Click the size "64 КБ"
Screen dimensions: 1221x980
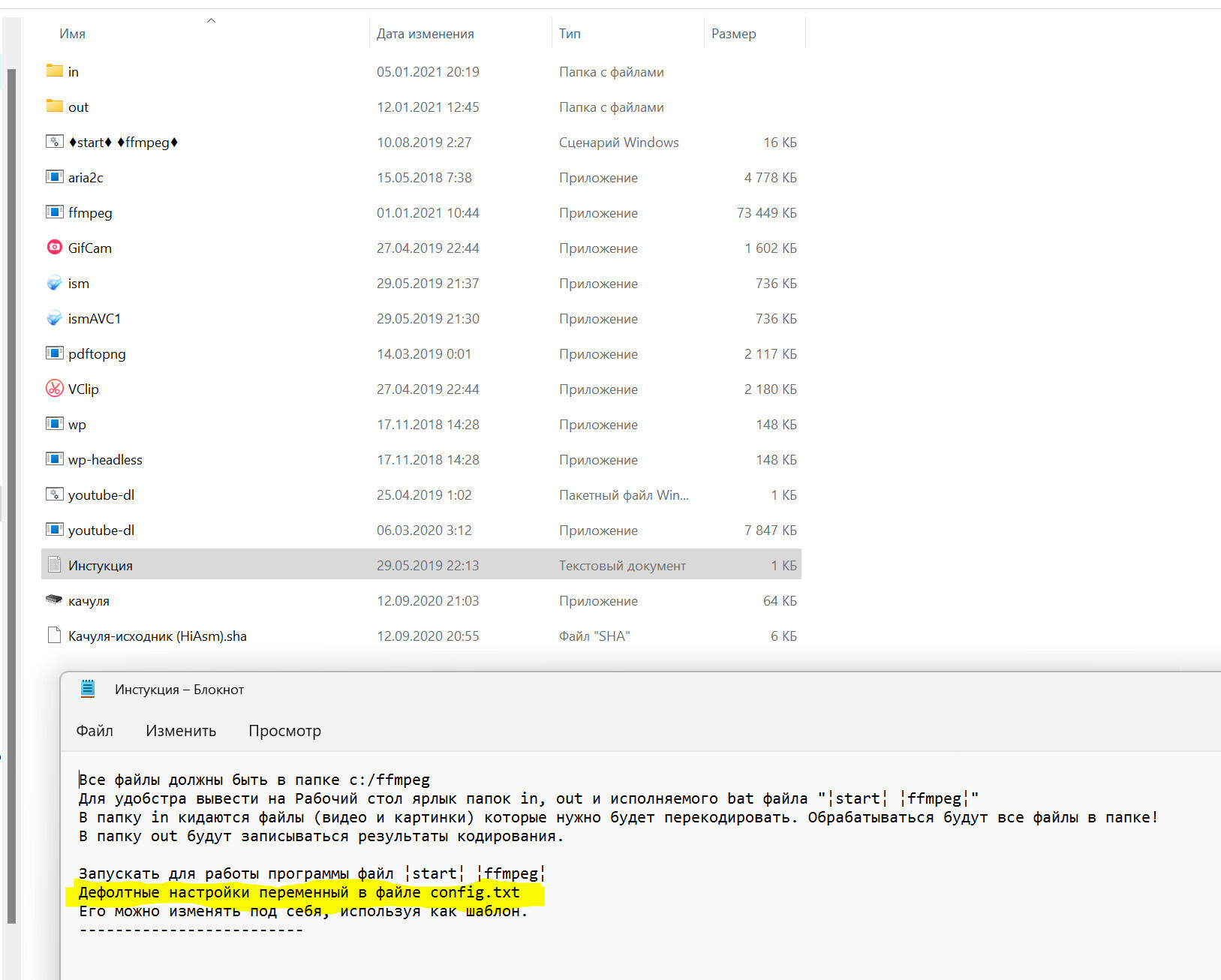pos(780,601)
